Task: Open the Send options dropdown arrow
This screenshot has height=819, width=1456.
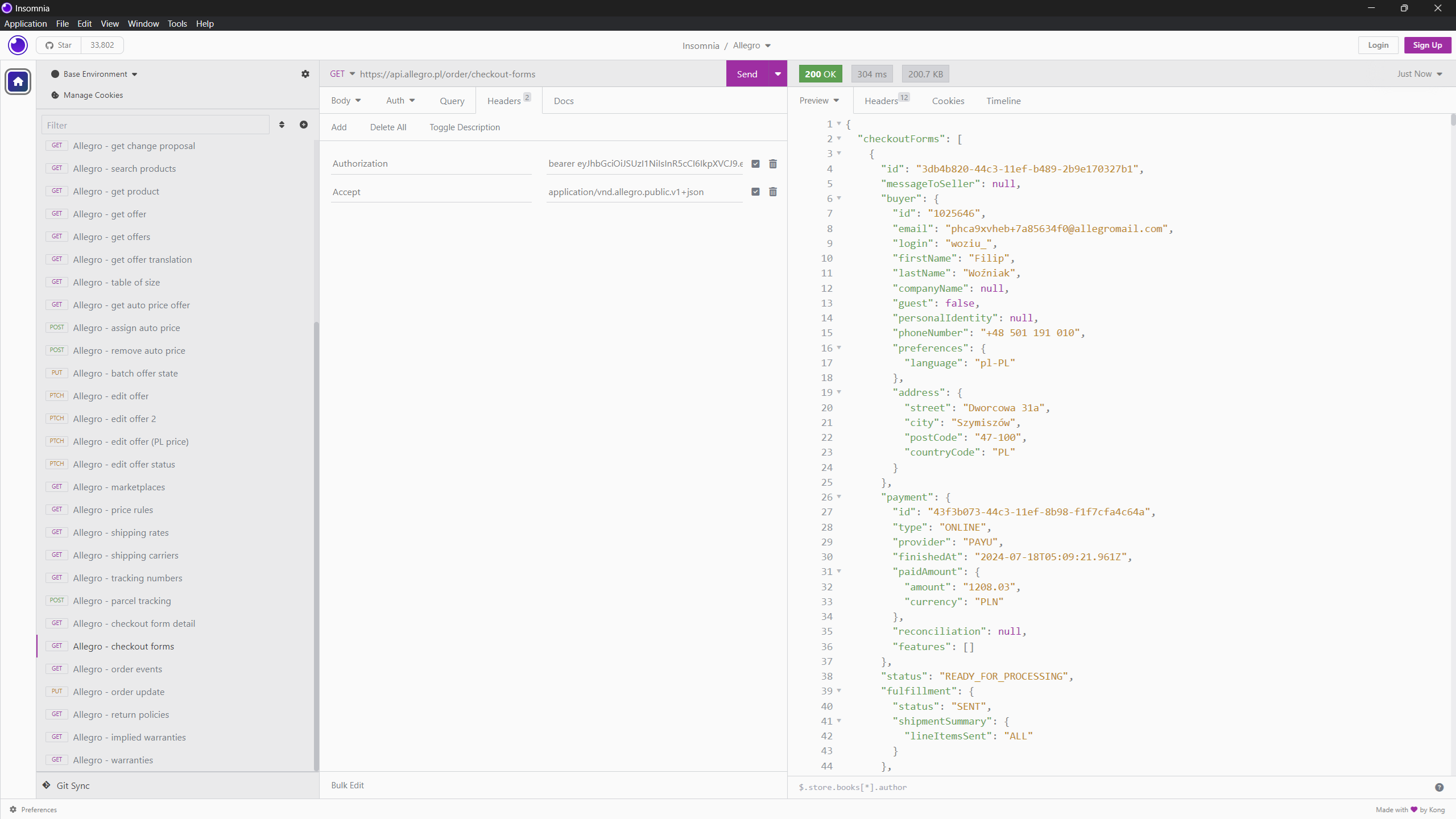Action: (x=777, y=74)
